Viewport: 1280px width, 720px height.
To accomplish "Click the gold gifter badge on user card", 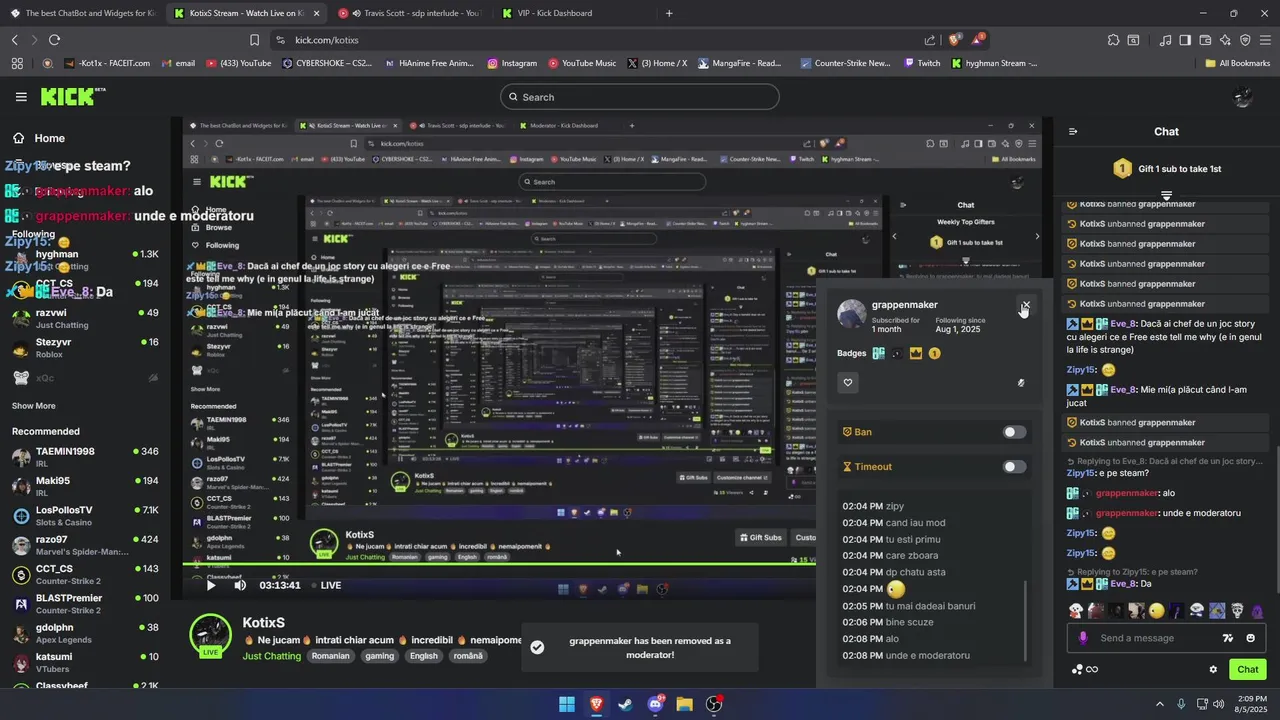I will 934,353.
